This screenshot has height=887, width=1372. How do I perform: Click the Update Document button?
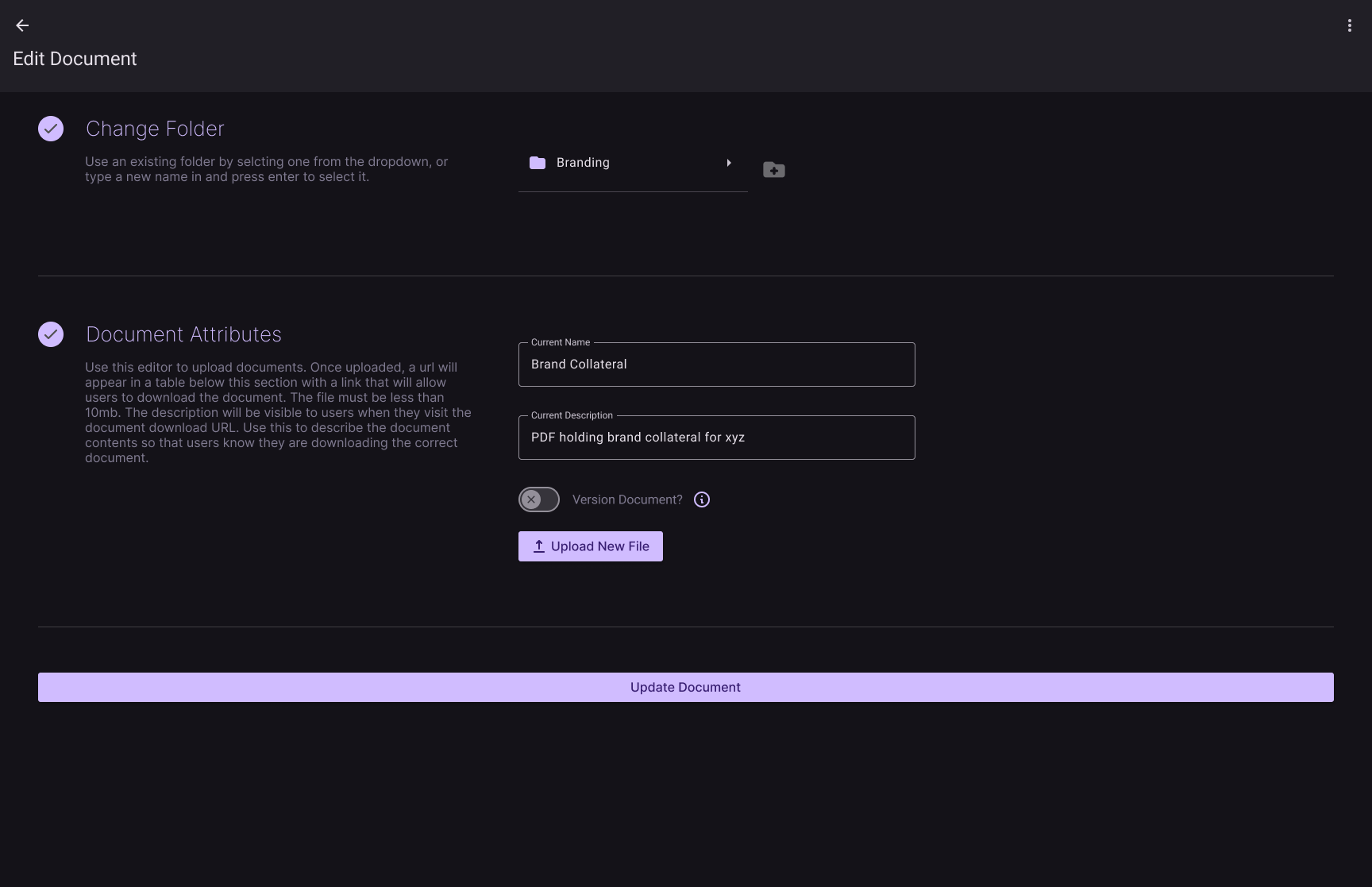click(x=686, y=688)
